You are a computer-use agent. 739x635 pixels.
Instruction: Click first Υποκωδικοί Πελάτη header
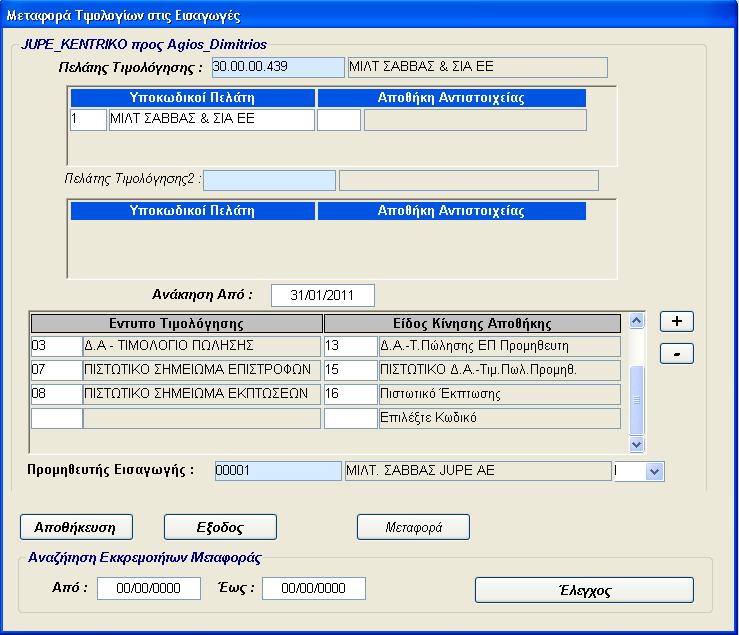pos(192,98)
